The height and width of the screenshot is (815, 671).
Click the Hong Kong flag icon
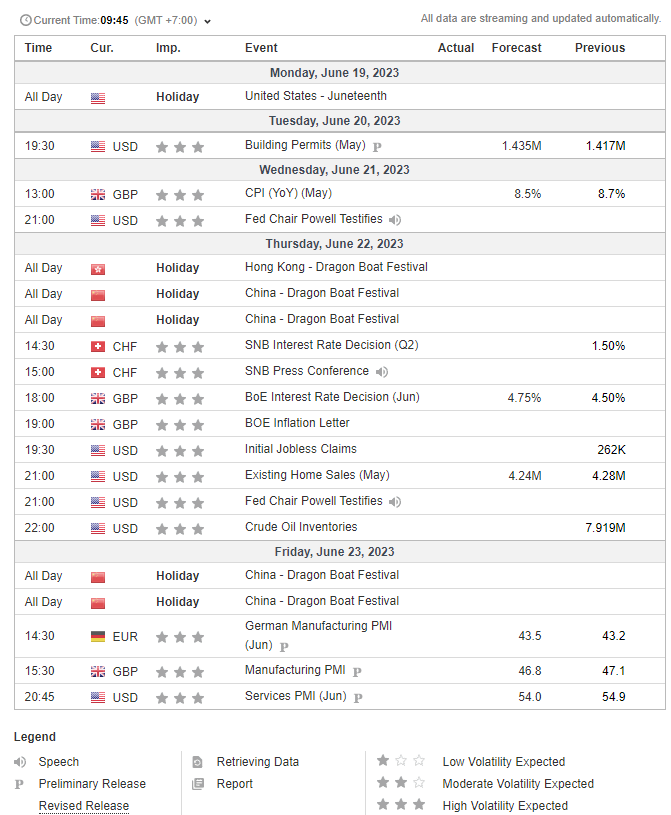coord(97,268)
